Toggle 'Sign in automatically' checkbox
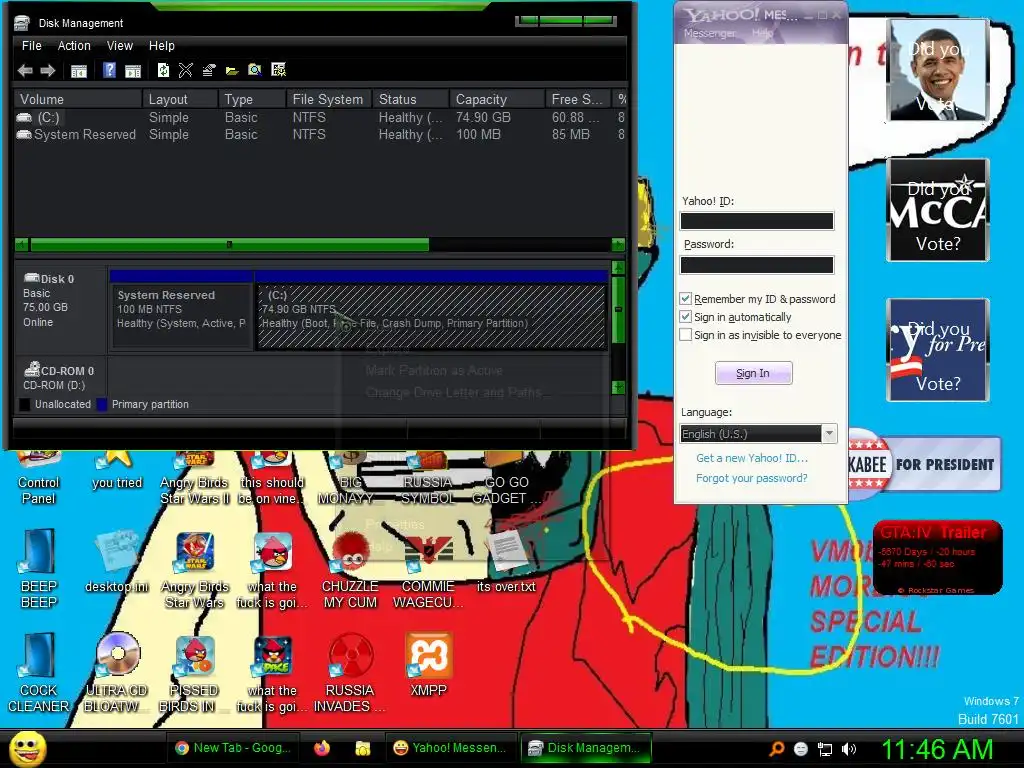 [x=685, y=317]
